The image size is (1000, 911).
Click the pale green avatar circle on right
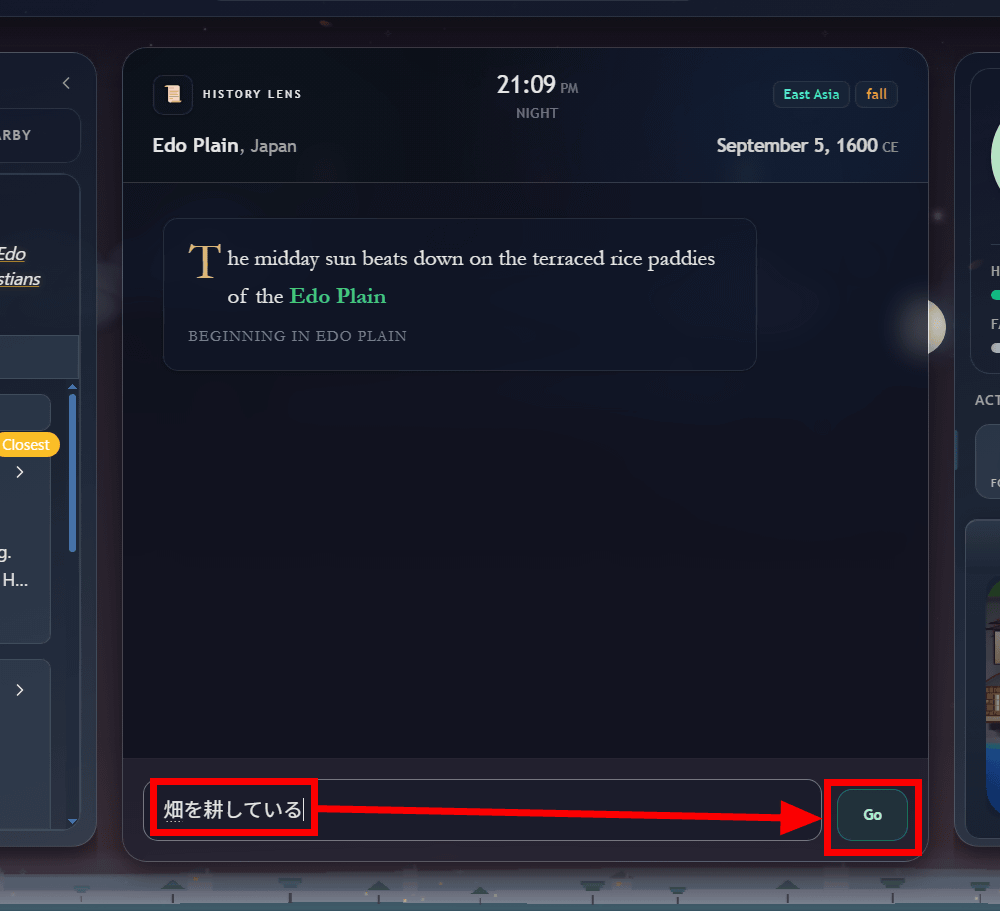995,157
